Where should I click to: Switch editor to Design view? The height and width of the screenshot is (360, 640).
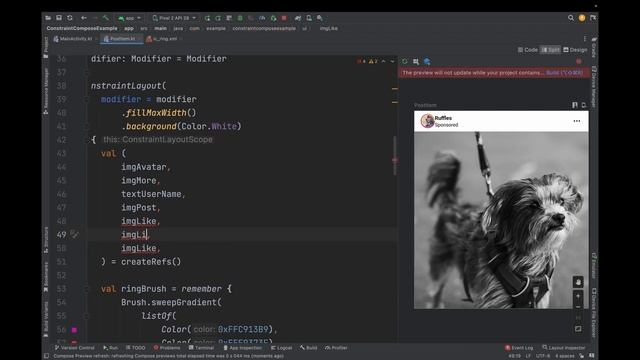575,50
